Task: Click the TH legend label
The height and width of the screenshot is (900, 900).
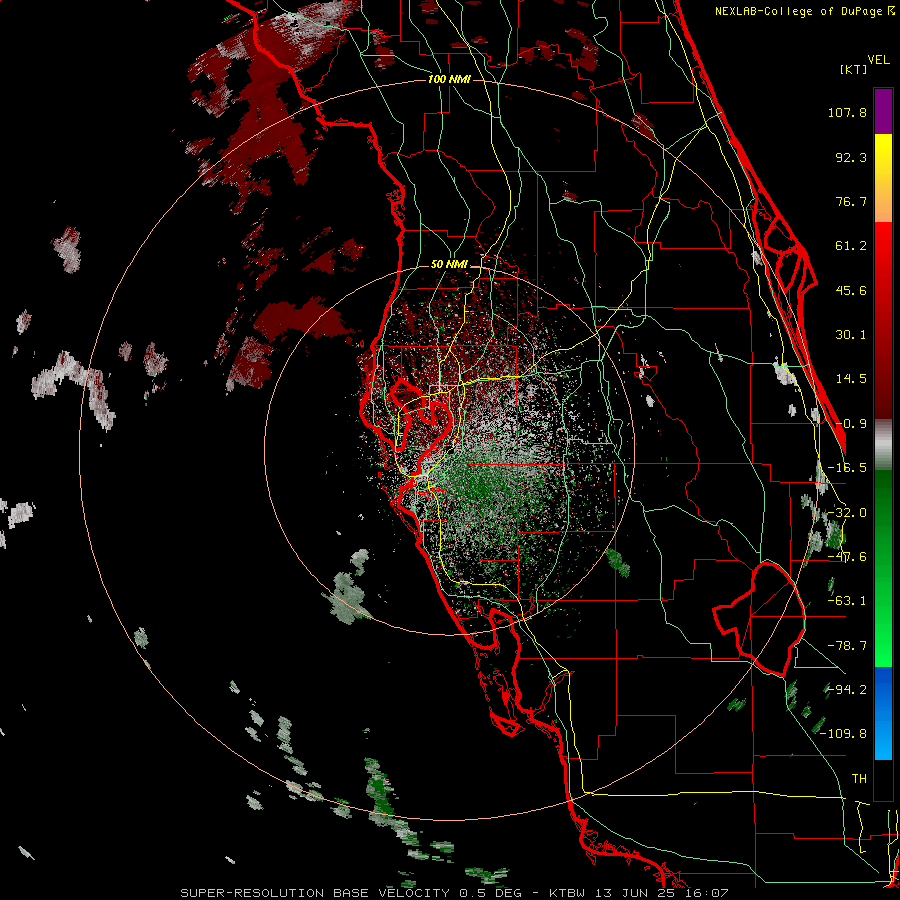Action: click(x=859, y=779)
